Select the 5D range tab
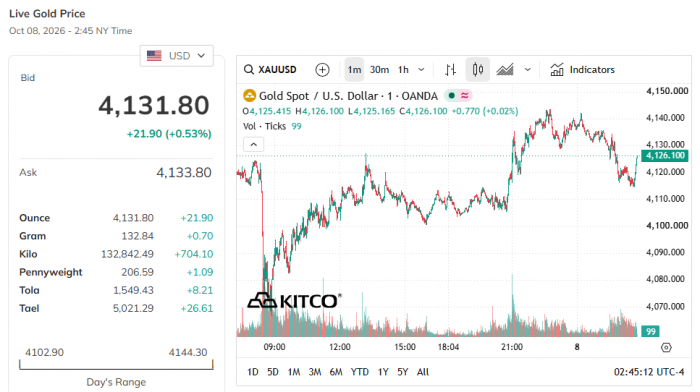700x392 pixels. [273, 372]
